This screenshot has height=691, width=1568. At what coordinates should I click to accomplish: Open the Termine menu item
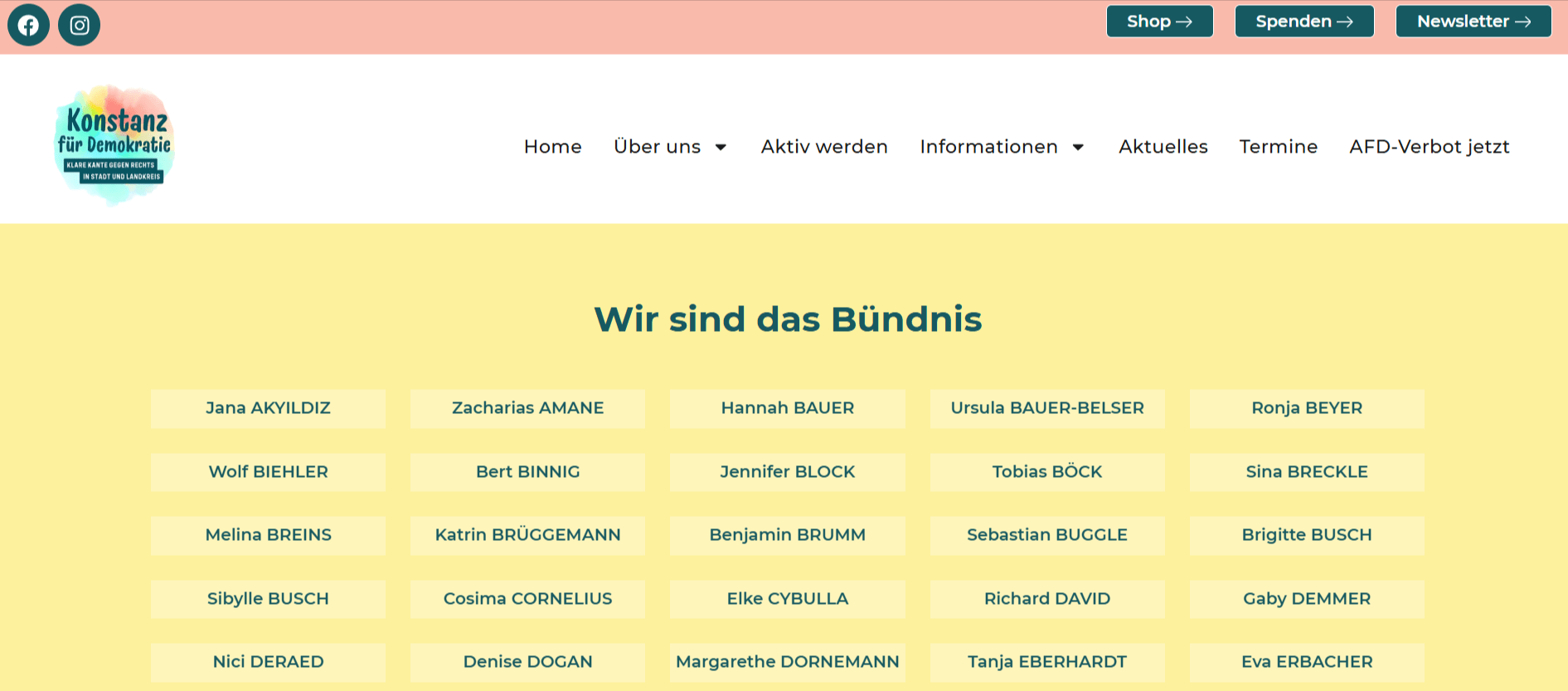click(x=1278, y=147)
